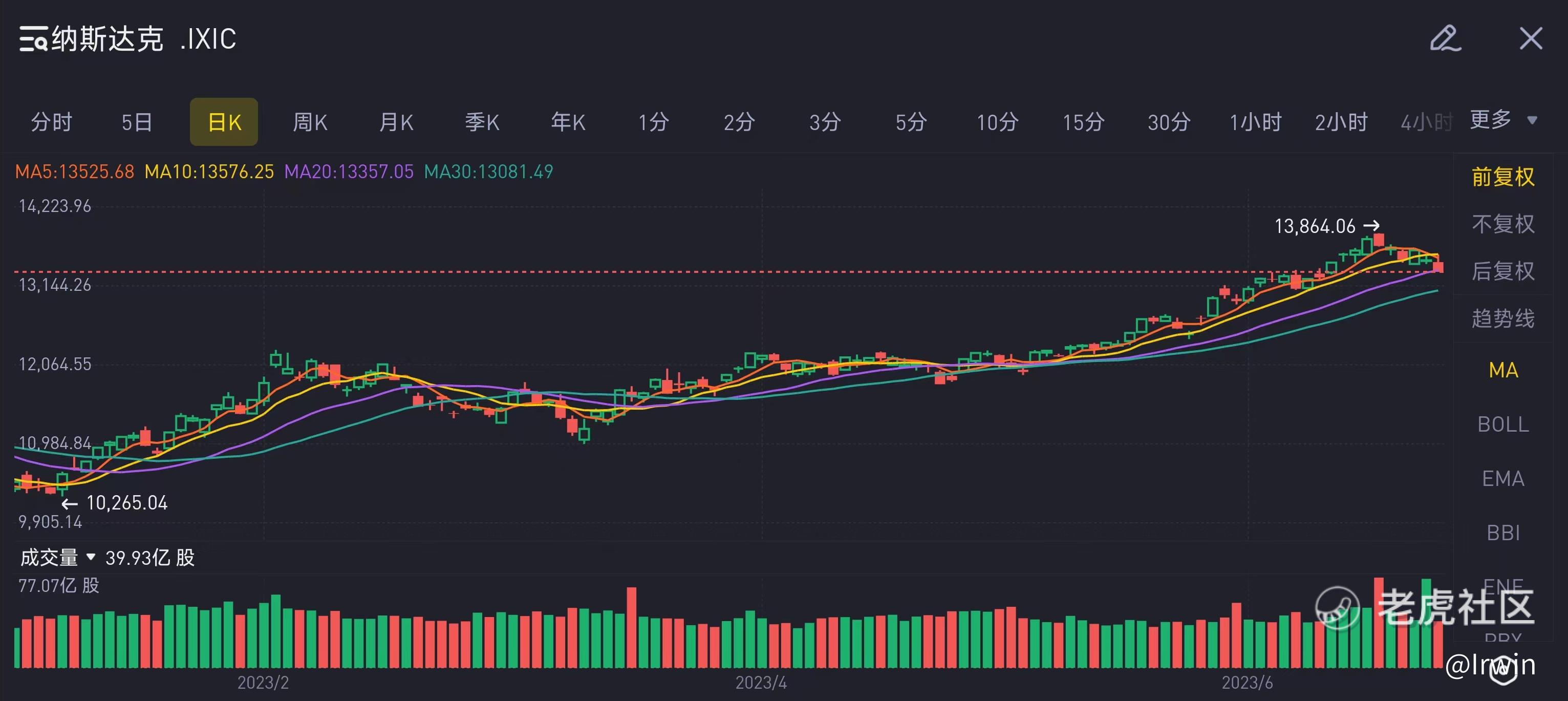This screenshot has height=701, width=1568.
Task: Toggle the BBI indicator
Action: pyautogui.click(x=1503, y=533)
